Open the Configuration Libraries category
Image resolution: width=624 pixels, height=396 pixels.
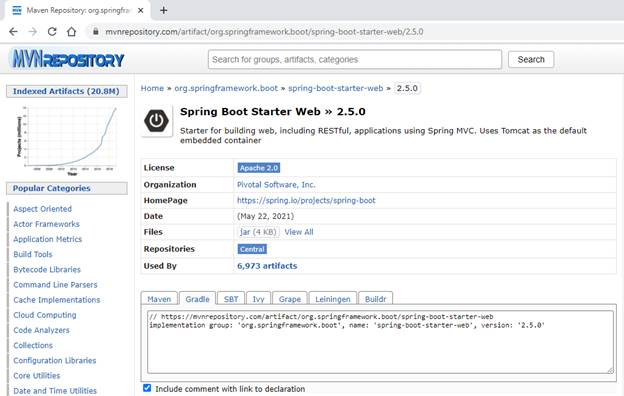click(x=55, y=360)
